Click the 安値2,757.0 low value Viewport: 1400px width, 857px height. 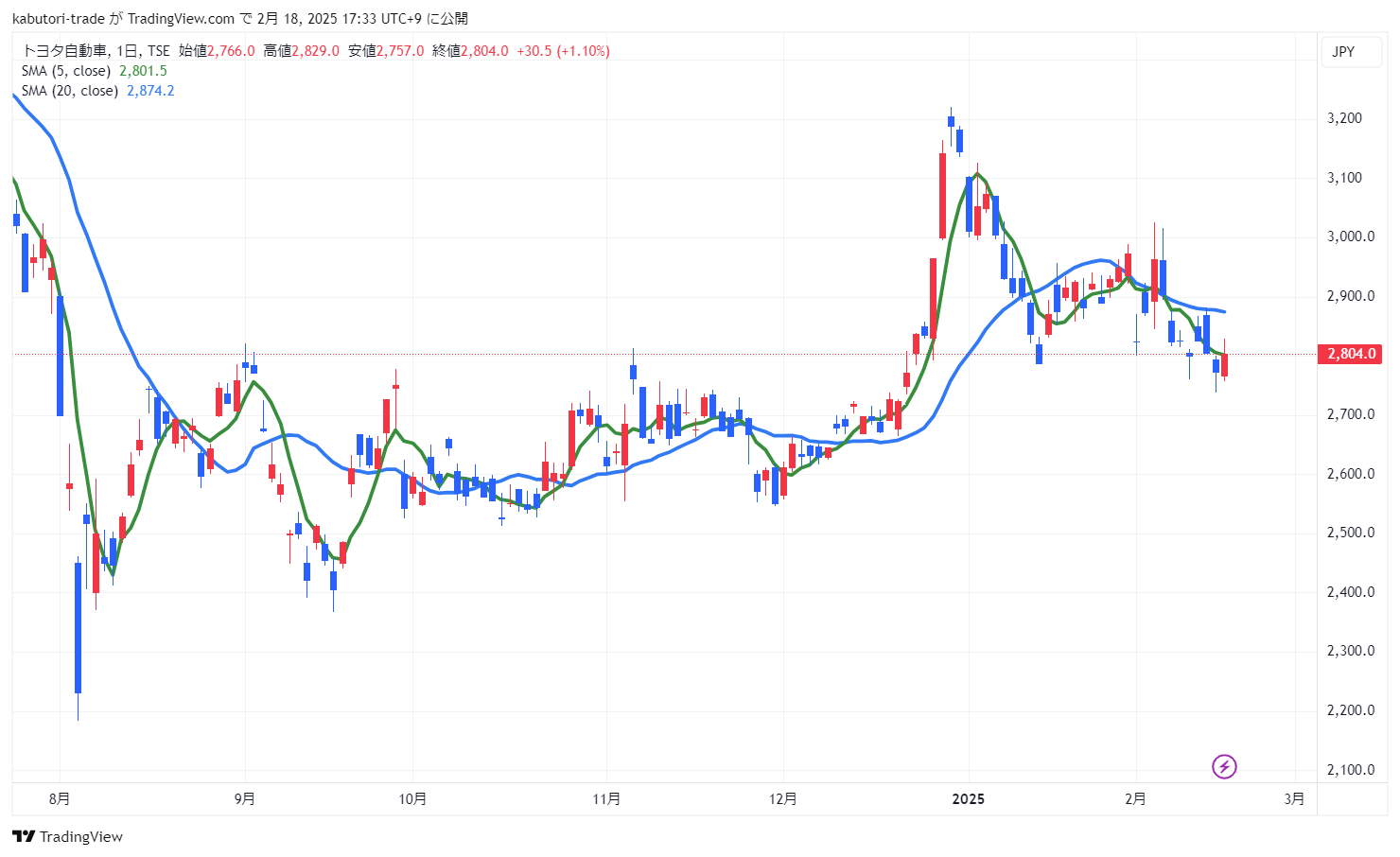tap(386, 51)
